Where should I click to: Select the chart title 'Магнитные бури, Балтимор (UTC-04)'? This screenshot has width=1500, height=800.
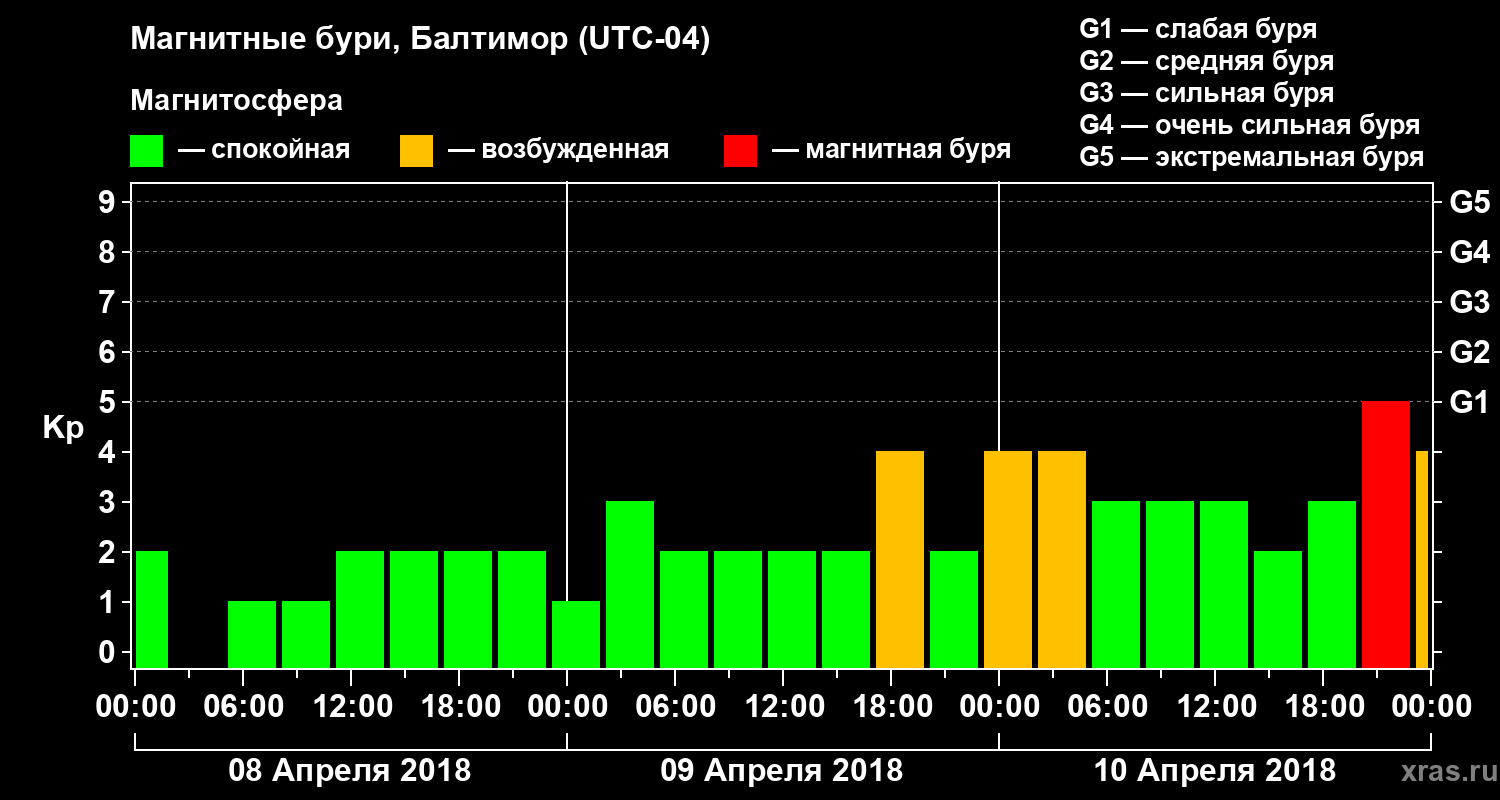point(420,40)
